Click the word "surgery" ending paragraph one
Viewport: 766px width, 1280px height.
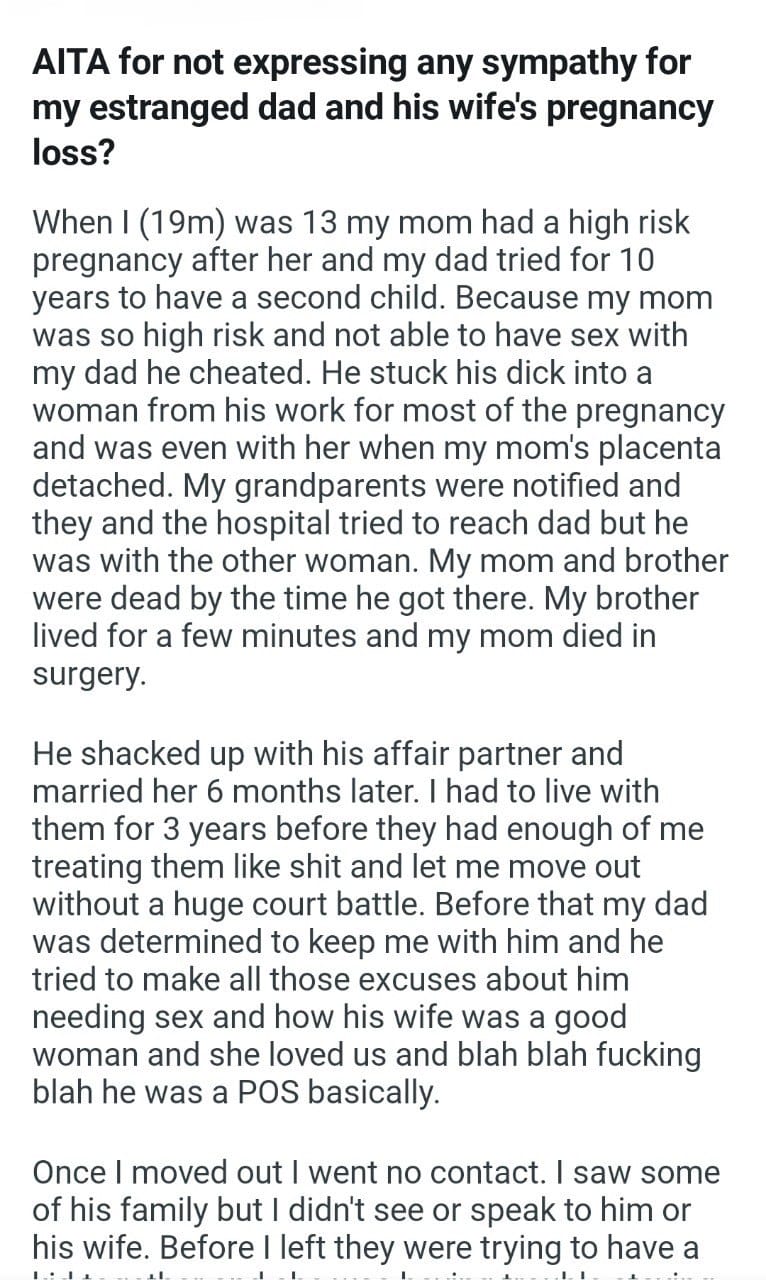click(x=88, y=673)
